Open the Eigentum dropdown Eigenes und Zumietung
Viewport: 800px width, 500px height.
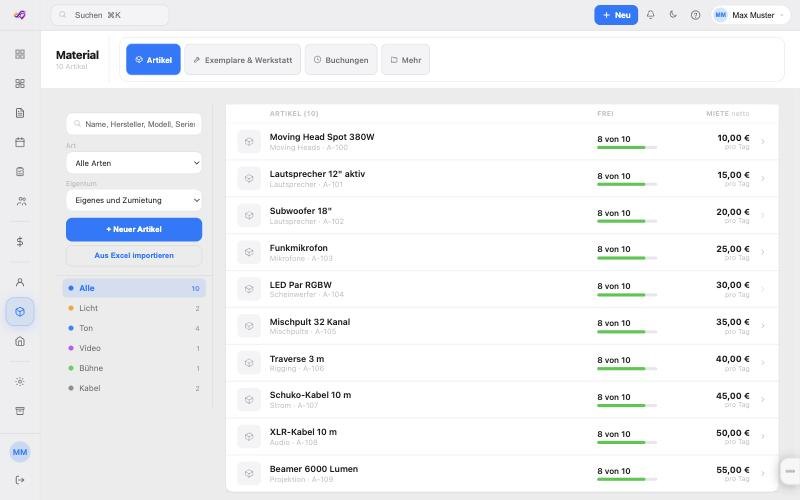click(x=134, y=200)
